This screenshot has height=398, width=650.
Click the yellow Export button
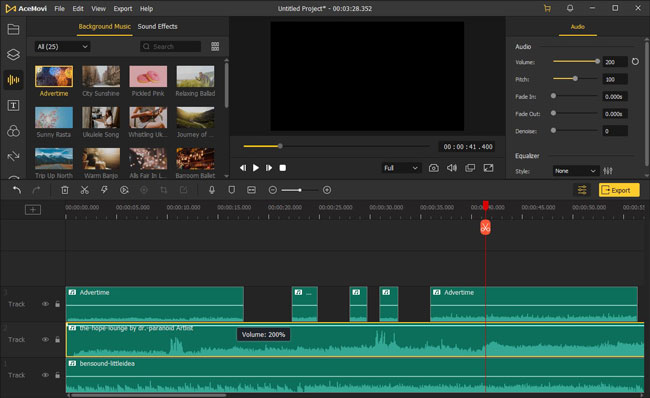(x=619, y=190)
